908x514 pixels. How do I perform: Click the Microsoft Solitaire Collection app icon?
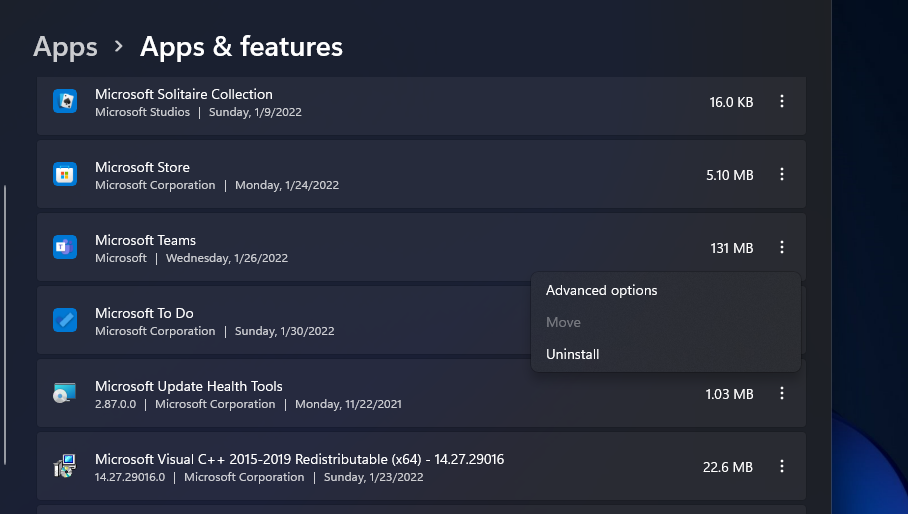point(65,101)
